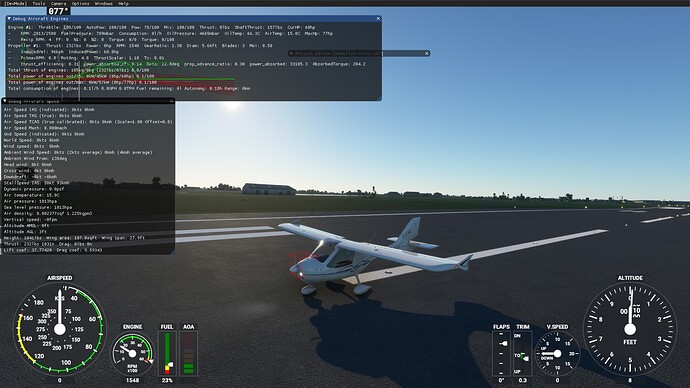
Task: Click the Flaps position indicator
Action: point(501,354)
